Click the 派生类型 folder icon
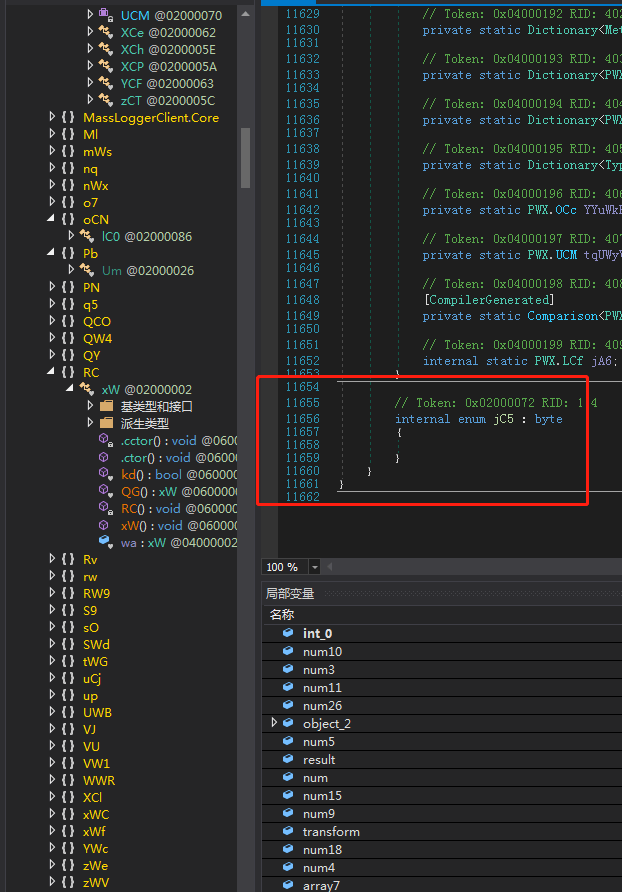The width and height of the screenshot is (622, 892). coord(106,423)
